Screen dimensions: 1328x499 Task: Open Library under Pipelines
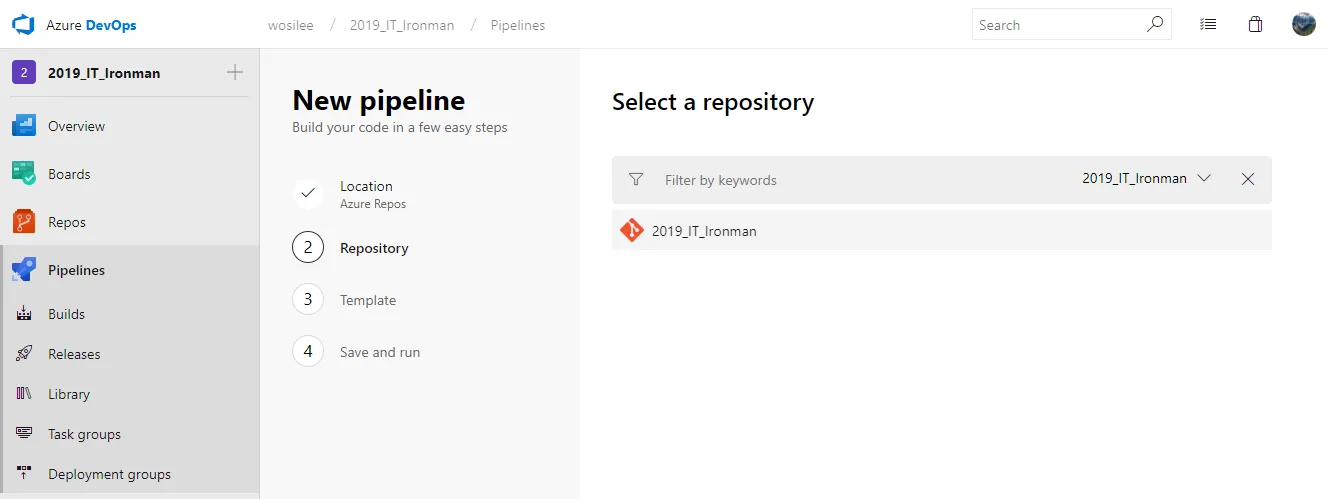(130, 394)
